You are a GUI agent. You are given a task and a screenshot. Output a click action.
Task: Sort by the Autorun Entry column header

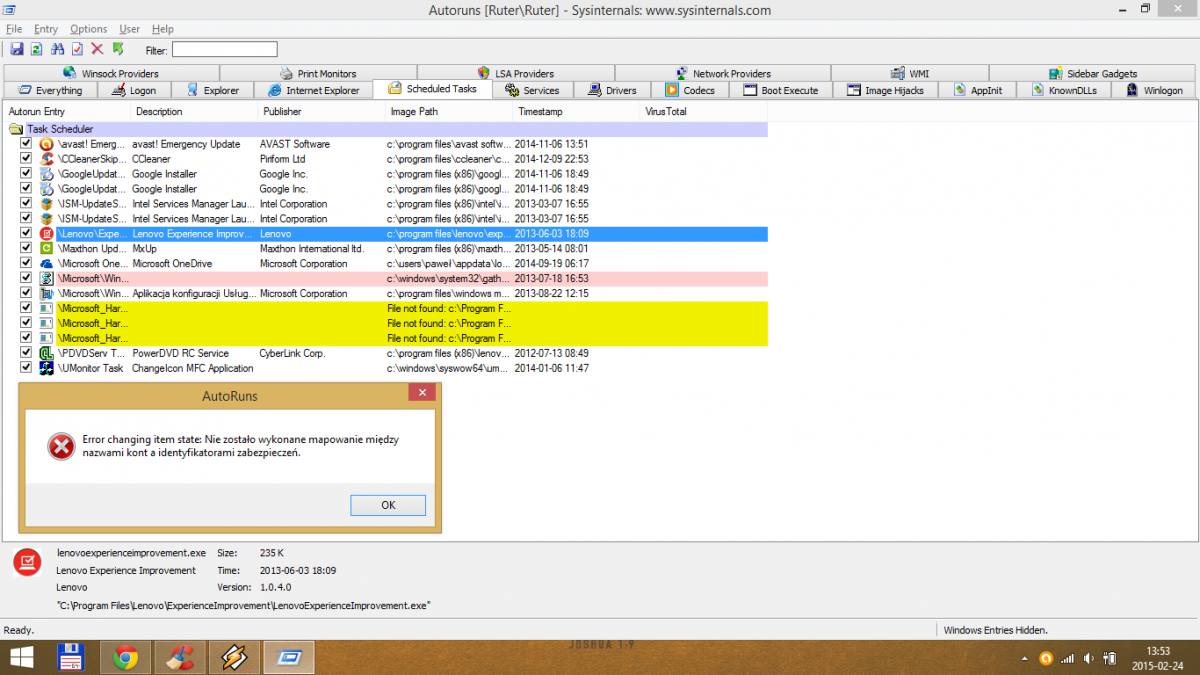(x=67, y=112)
